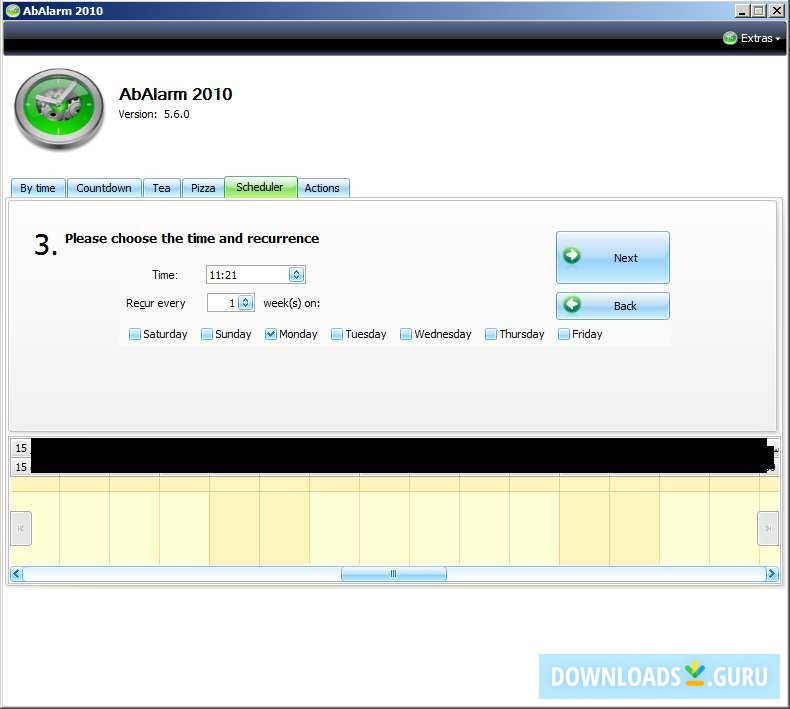Open the Pizza tab
790x709 pixels.
click(x=203, y=188)
